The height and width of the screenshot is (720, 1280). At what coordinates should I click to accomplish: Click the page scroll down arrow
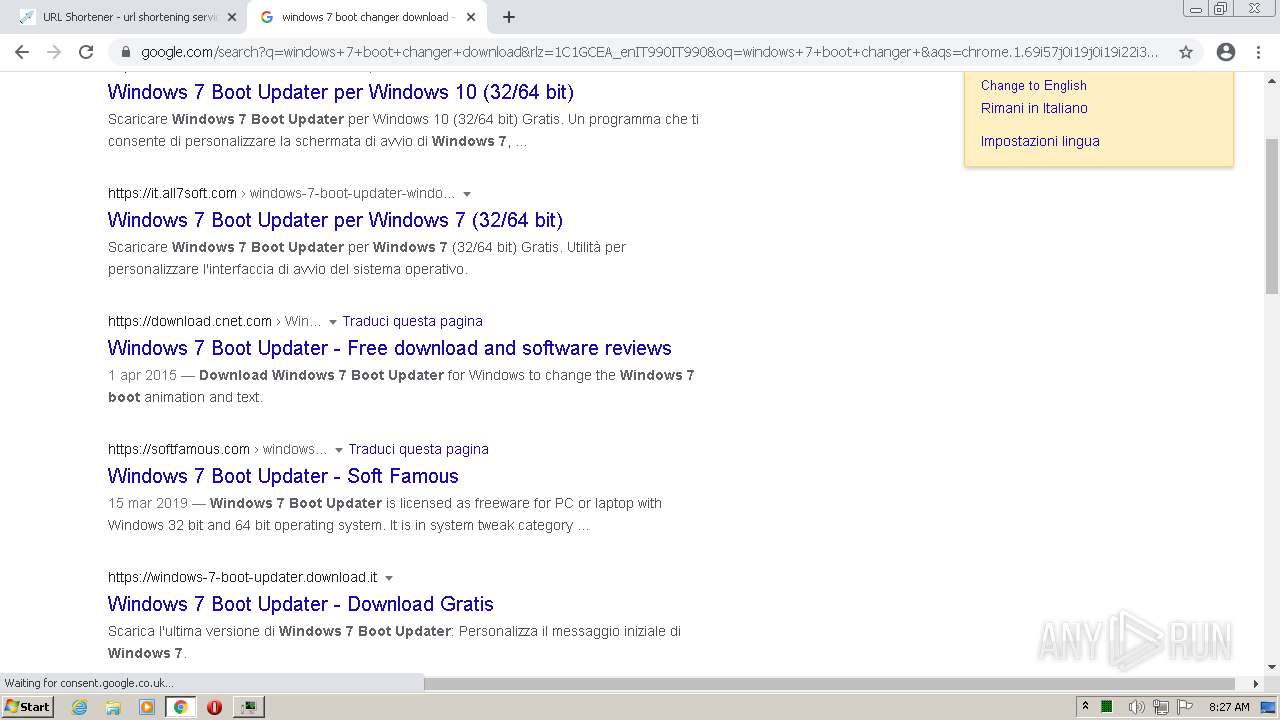pyautogui.click(x=1271, y=667)
